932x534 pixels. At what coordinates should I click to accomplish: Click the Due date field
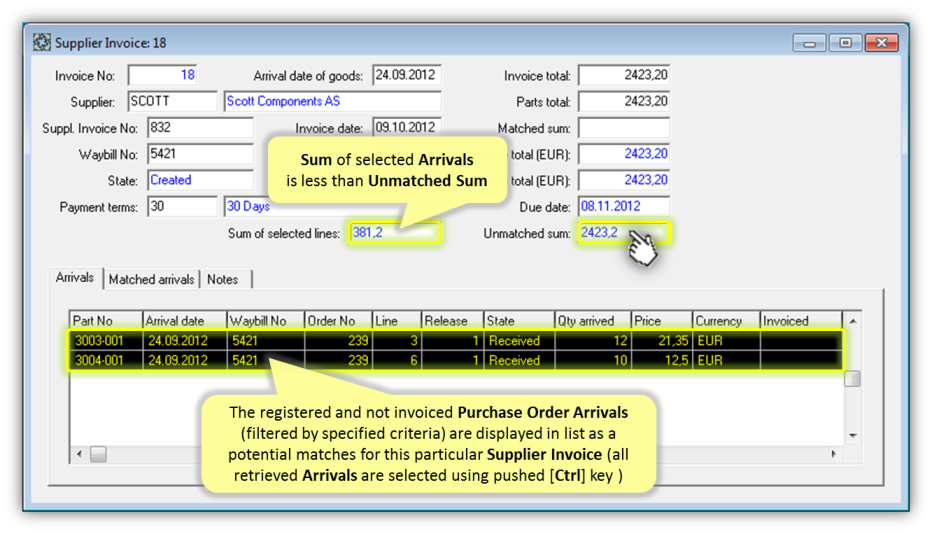[623, 206]
